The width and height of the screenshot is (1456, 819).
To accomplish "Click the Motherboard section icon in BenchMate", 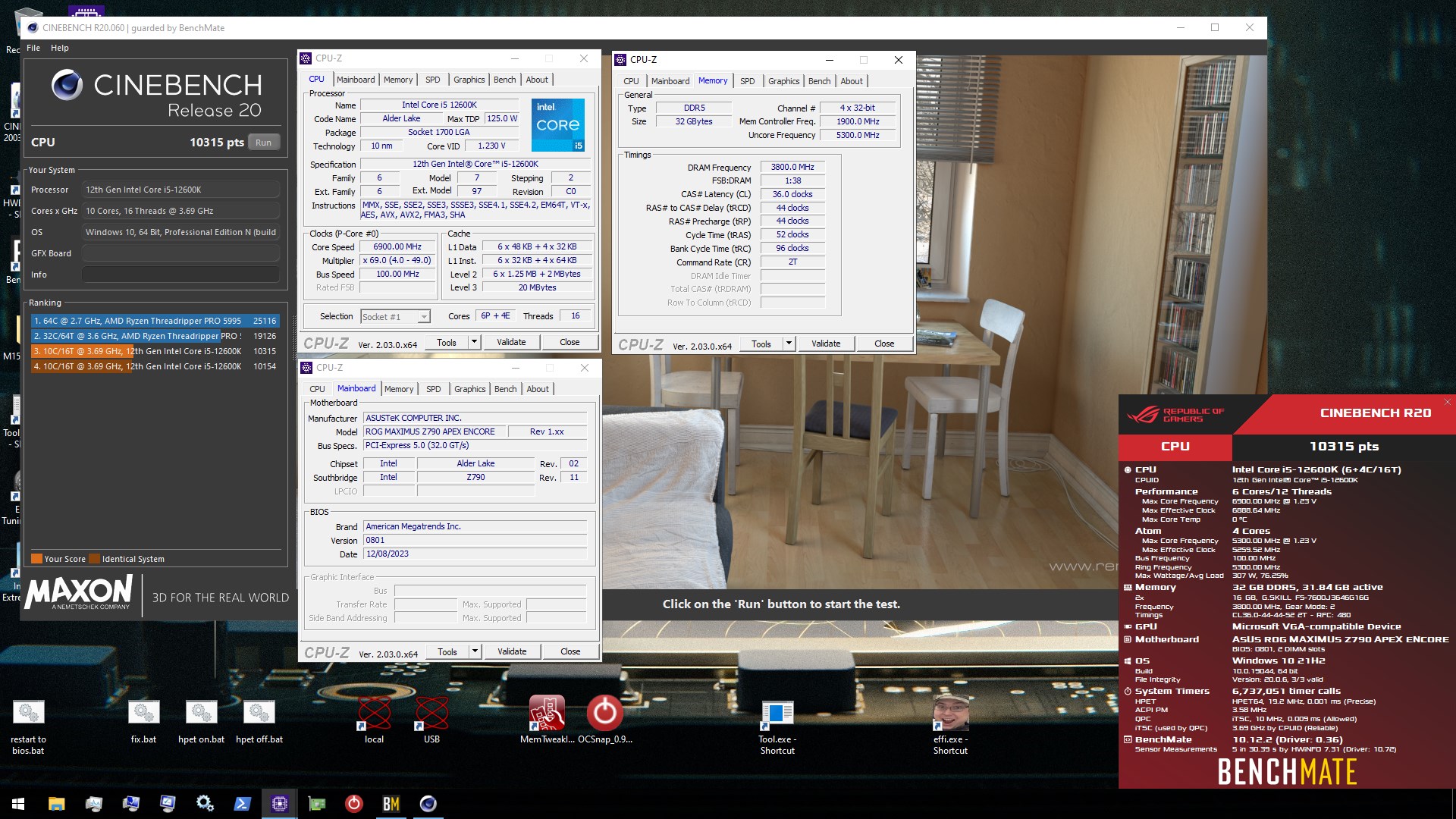I will [1128, 640].
